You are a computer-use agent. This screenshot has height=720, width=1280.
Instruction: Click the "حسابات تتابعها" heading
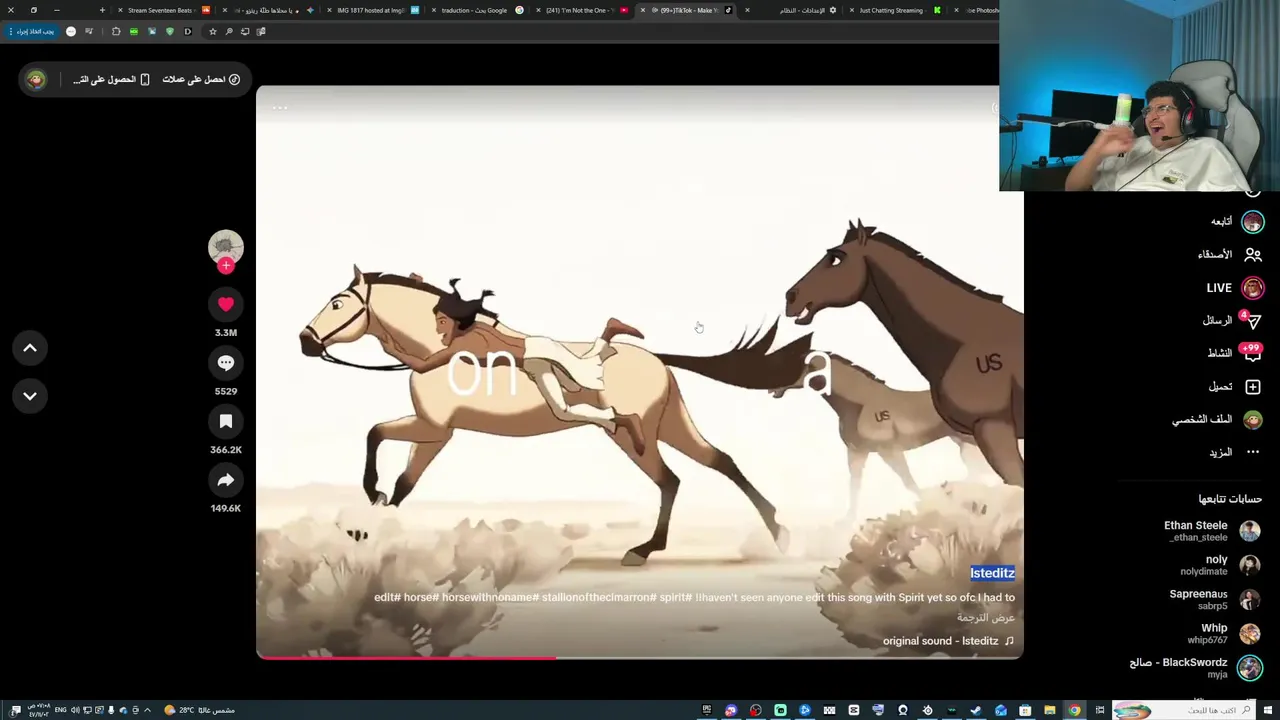pyautogui.click(x=1230, y=499)
